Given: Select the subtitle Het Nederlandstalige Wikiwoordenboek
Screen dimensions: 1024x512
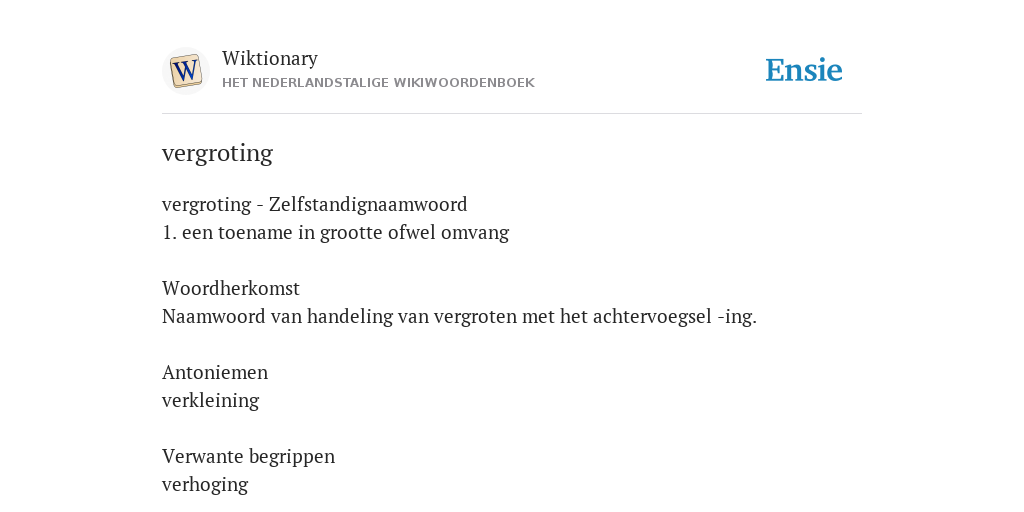Looking at the screenshot, I should tap(378, 83).
